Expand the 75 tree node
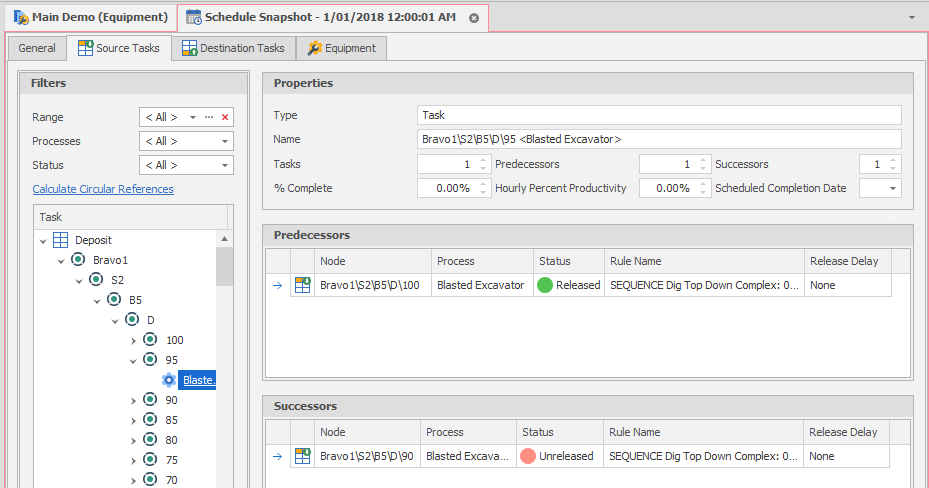The width and height of the screenshot is (929, 488). (133, 461)
